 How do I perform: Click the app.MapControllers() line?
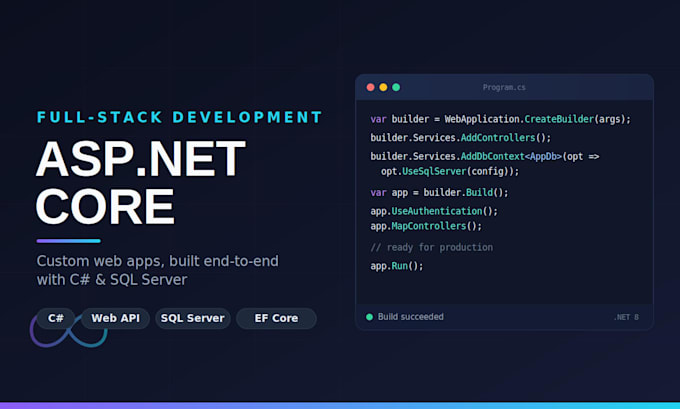click(426, 226)
